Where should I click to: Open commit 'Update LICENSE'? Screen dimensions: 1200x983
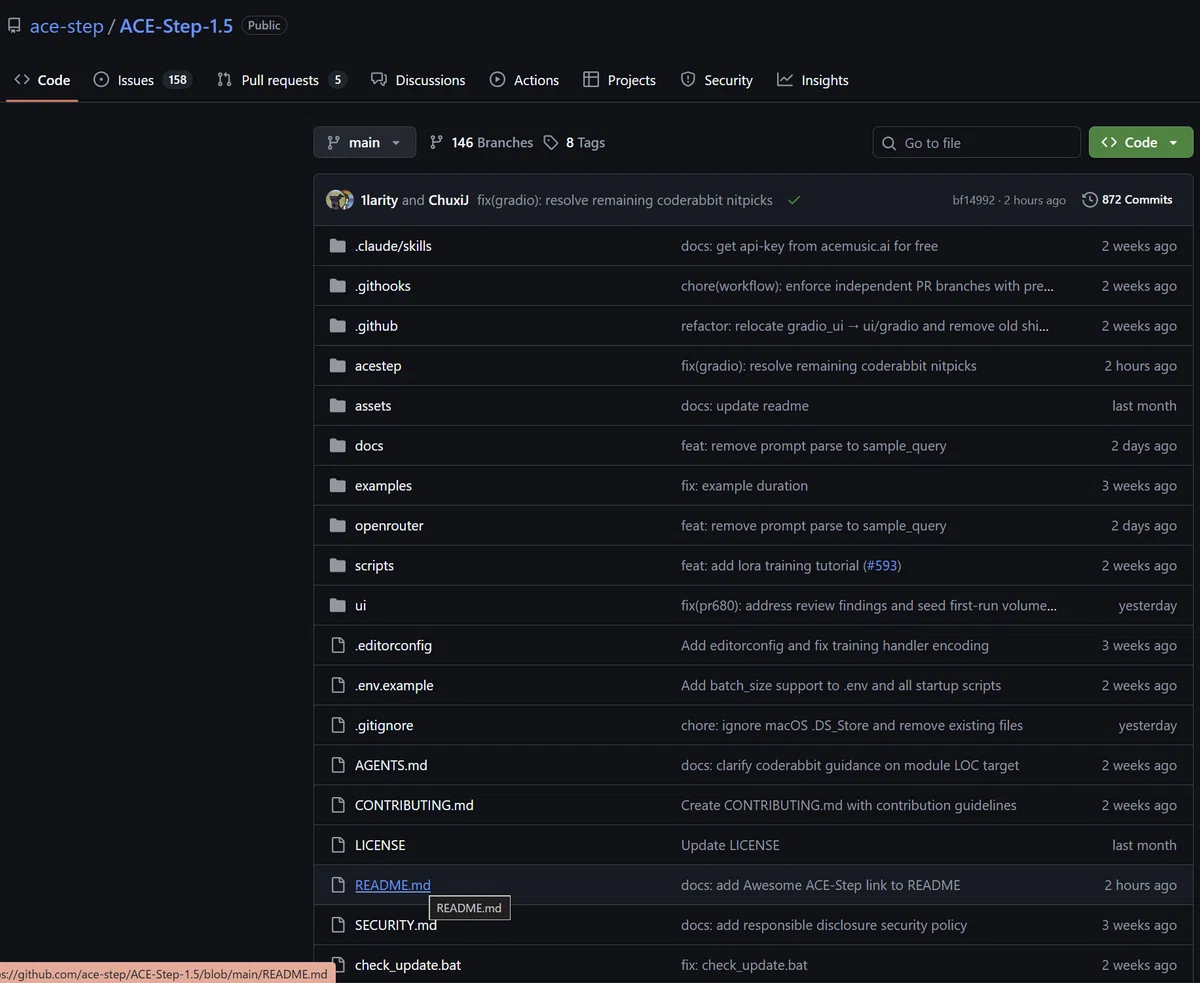coord(730,846)
